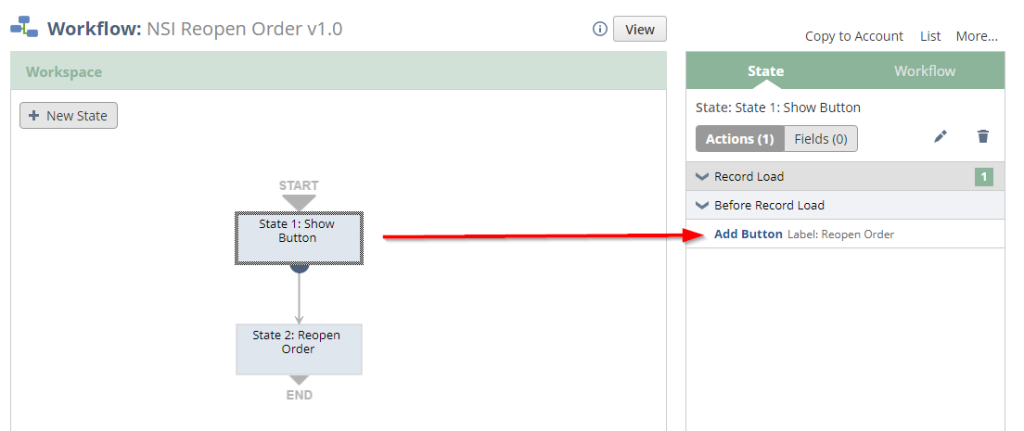Select the State 1: Show Button node
The height and width of the screenshot is (431, 1024).
pos(299,238)
